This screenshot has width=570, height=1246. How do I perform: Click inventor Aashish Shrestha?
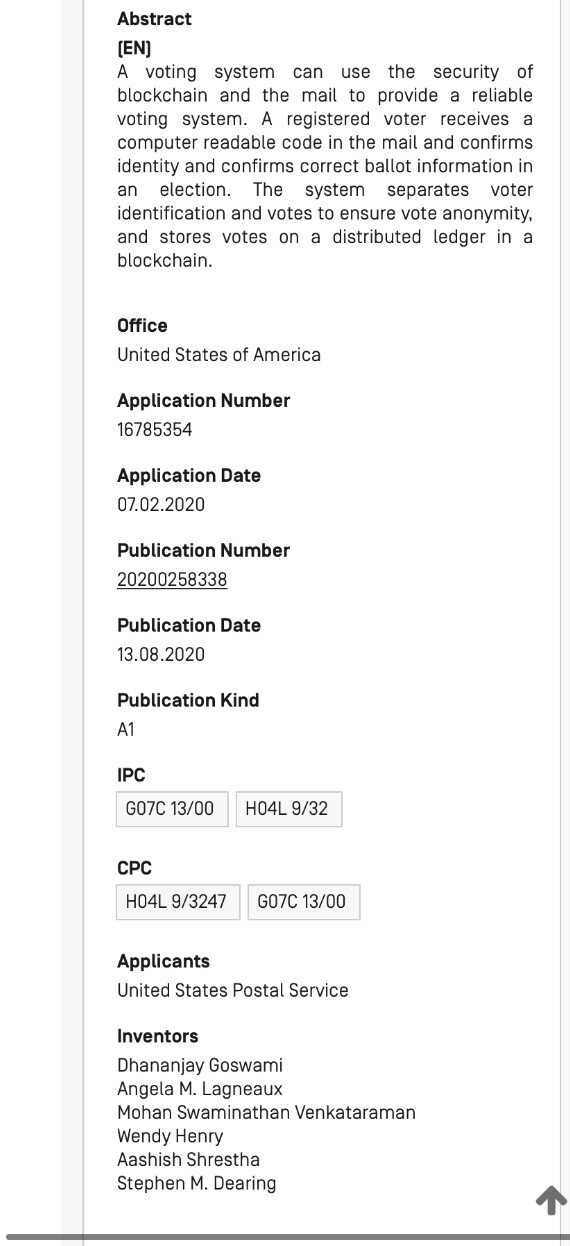click(x=188, y=1160)
